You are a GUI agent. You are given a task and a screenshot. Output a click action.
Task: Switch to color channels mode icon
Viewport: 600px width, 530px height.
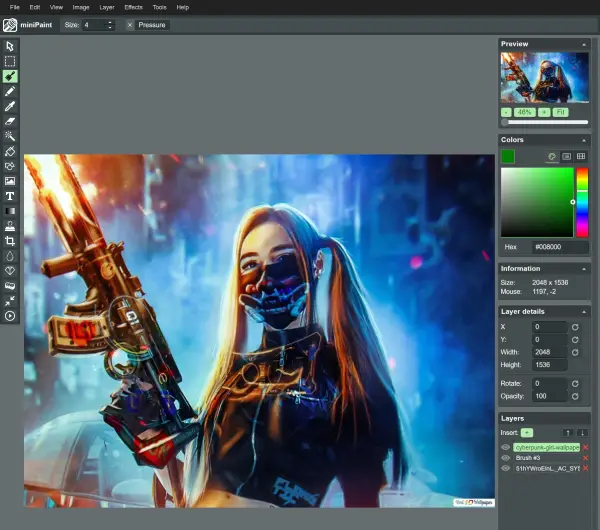(x=566, y=156)
